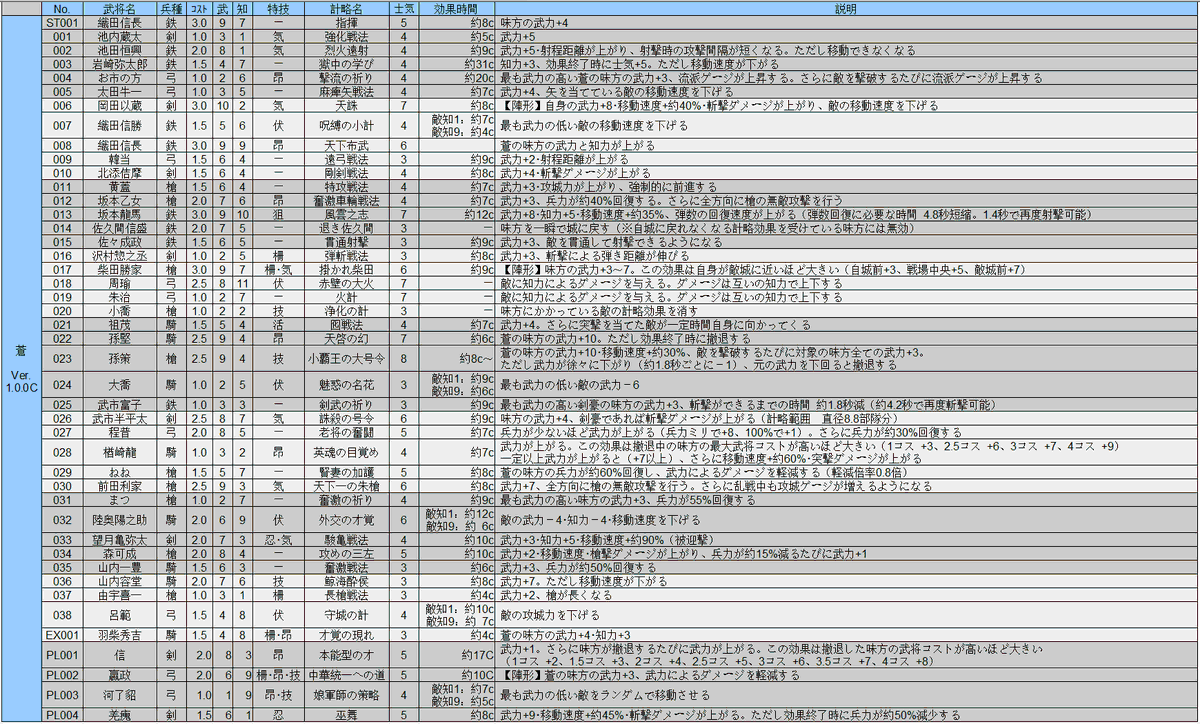The image size is (1200, 724).
Task: Select the PL003 number cell
Action: 62,695
